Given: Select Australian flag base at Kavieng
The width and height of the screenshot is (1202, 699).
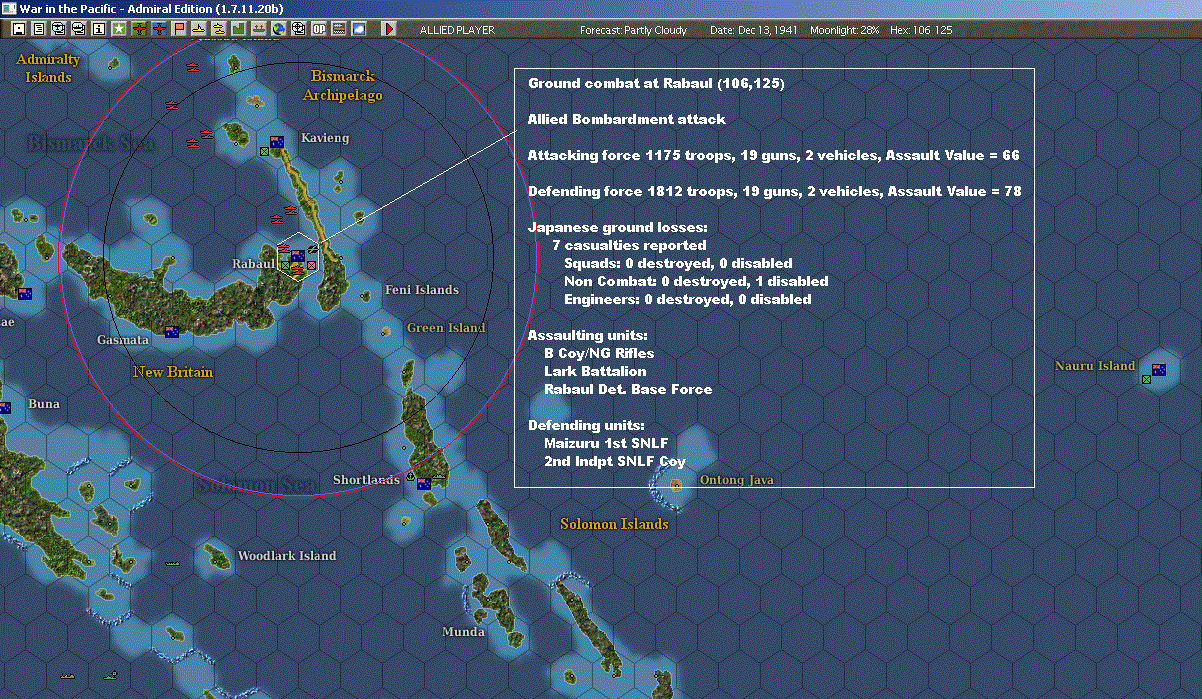Looking at the screenshot, I should coord(277,142).
